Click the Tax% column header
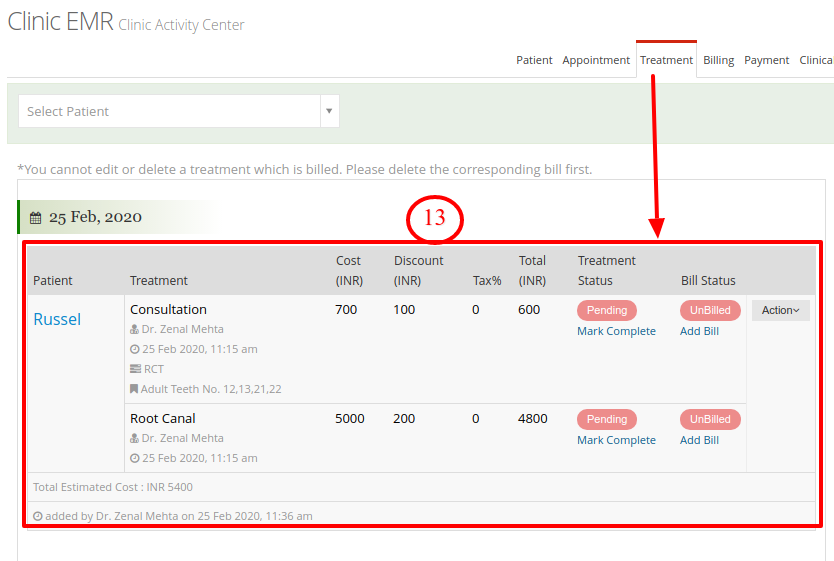The image size is (834, 561). pyautogui.click(x=487, y=281)
